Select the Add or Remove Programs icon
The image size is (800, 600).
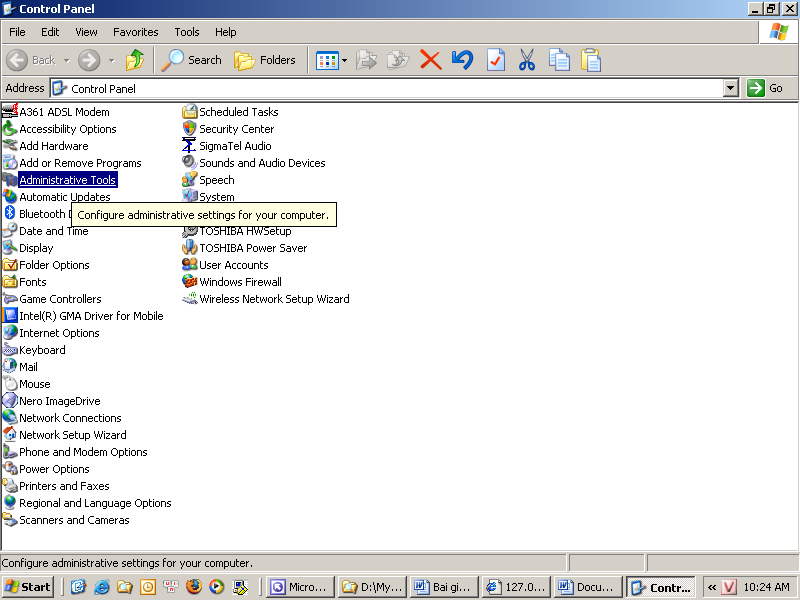(10, 163)
